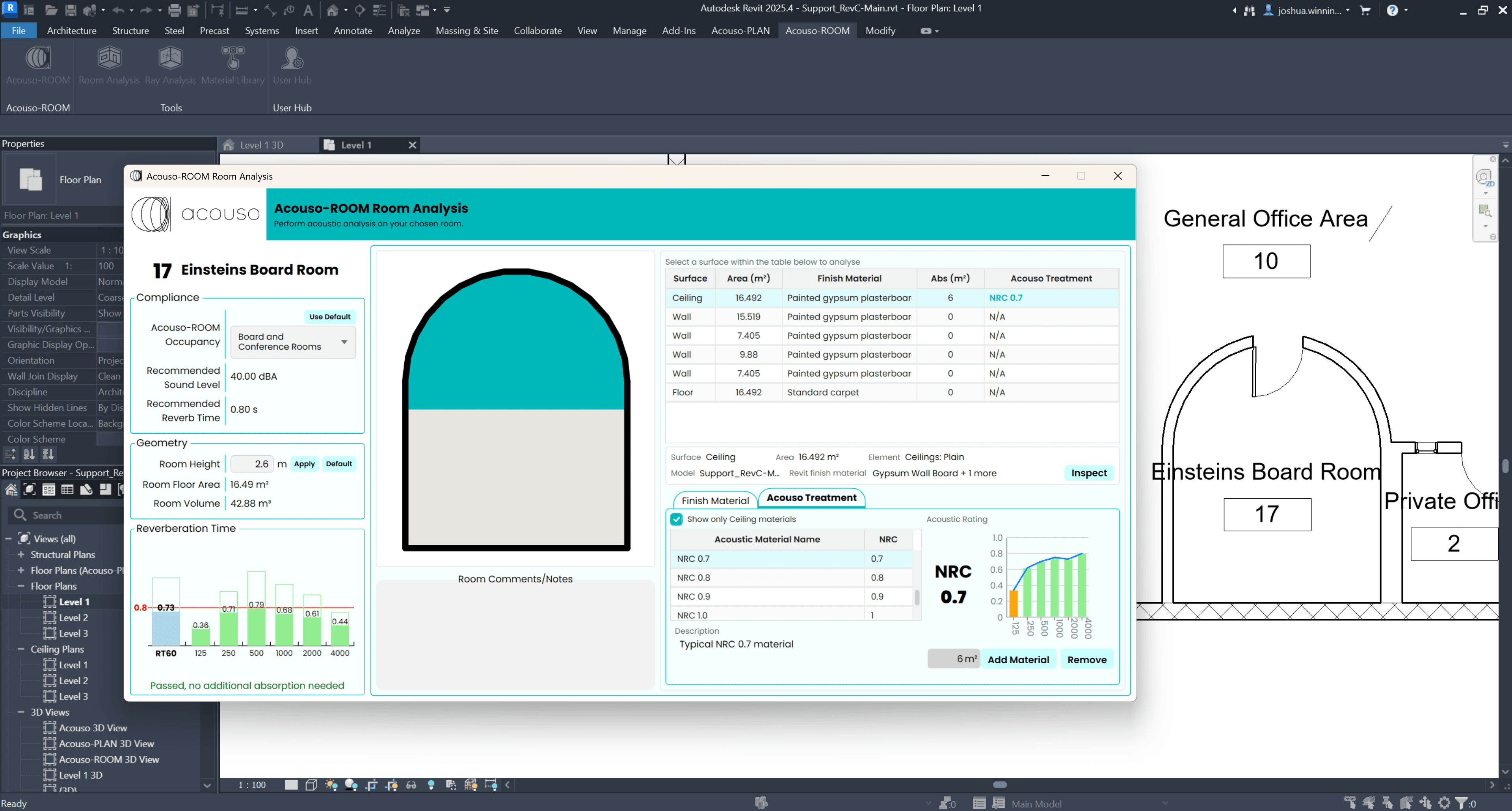Image resolution: width=1512 pixels, height=811 pixels.
Task: Open the Acouso-ROOM Occupancy dropdown
Action: click(x=293, y=341)
